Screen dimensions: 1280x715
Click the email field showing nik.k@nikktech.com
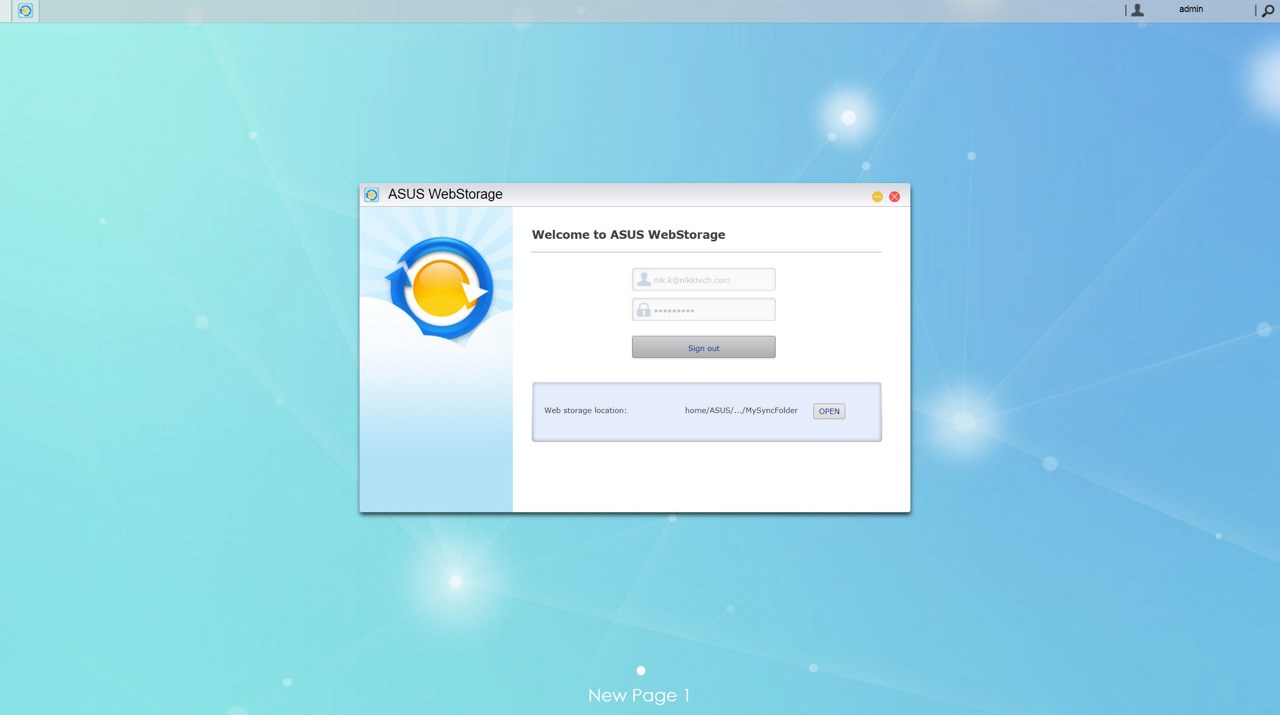[x=703, y=280]
